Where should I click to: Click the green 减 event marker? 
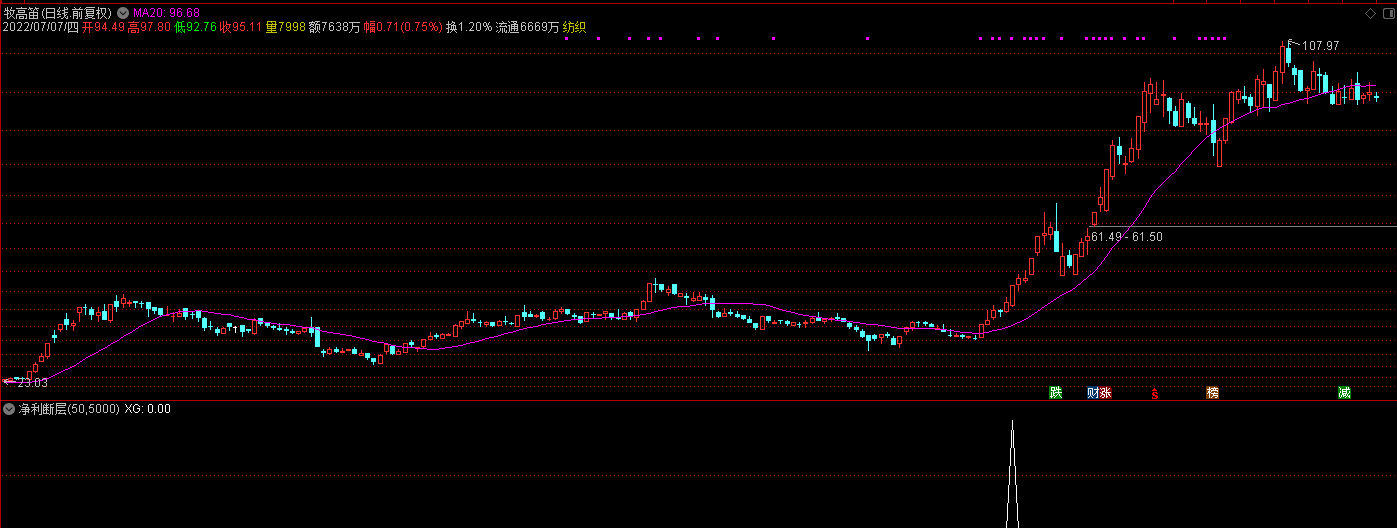coord(1344,392)
